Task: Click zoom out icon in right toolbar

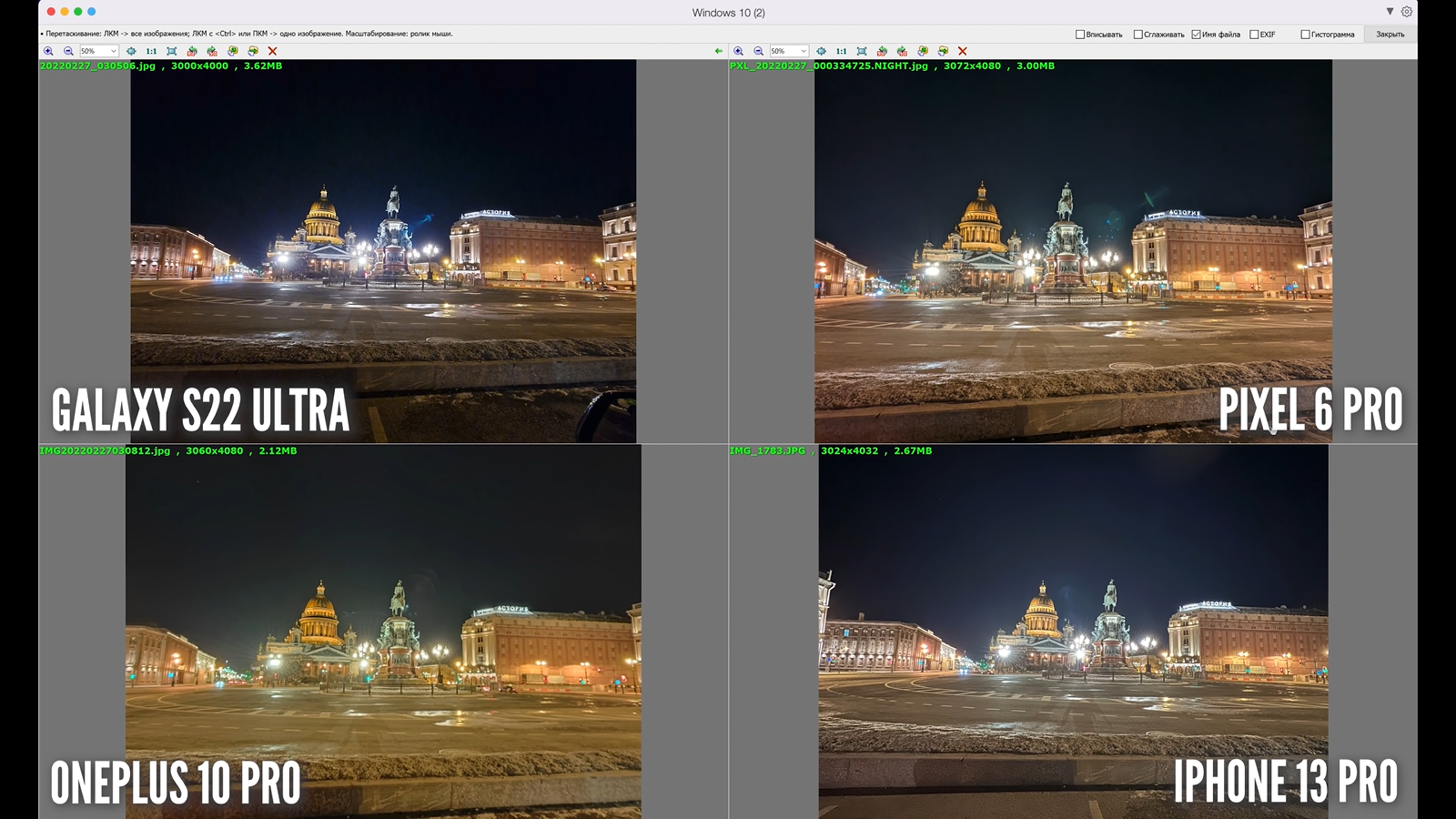Action: tap(759, 51)
